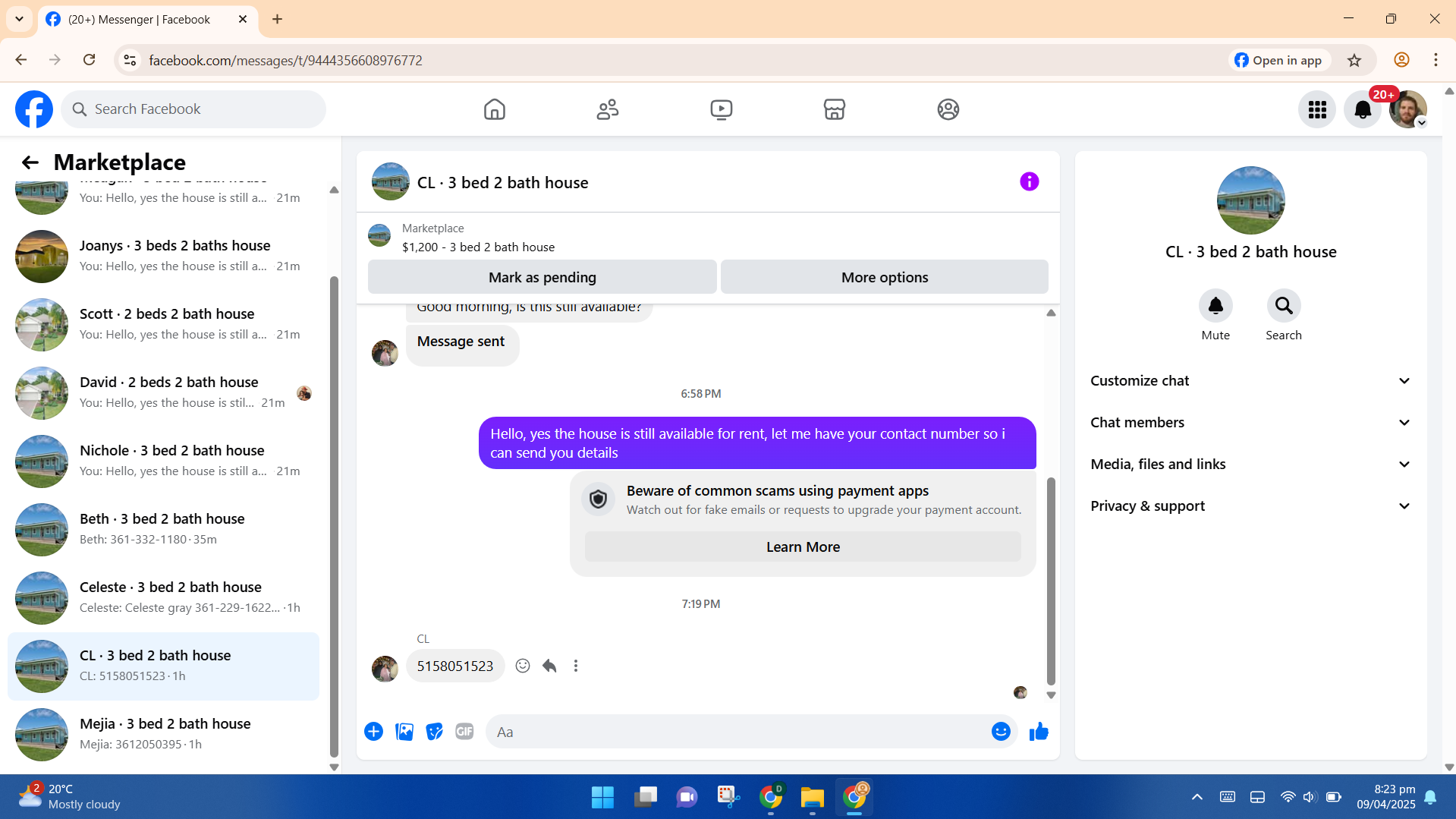Expand Media, files and links section
1456x819 pixels.
1250,465
